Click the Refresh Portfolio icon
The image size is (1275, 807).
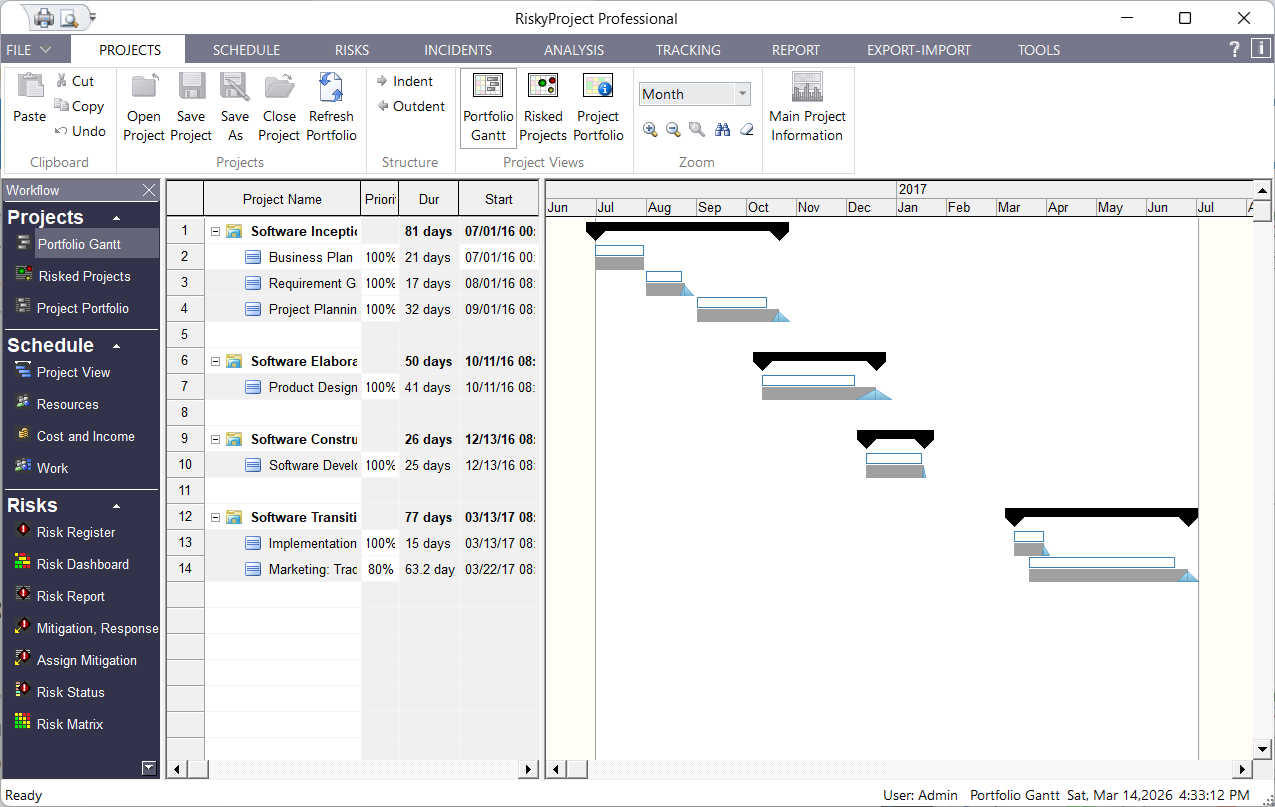coord(331,88)
